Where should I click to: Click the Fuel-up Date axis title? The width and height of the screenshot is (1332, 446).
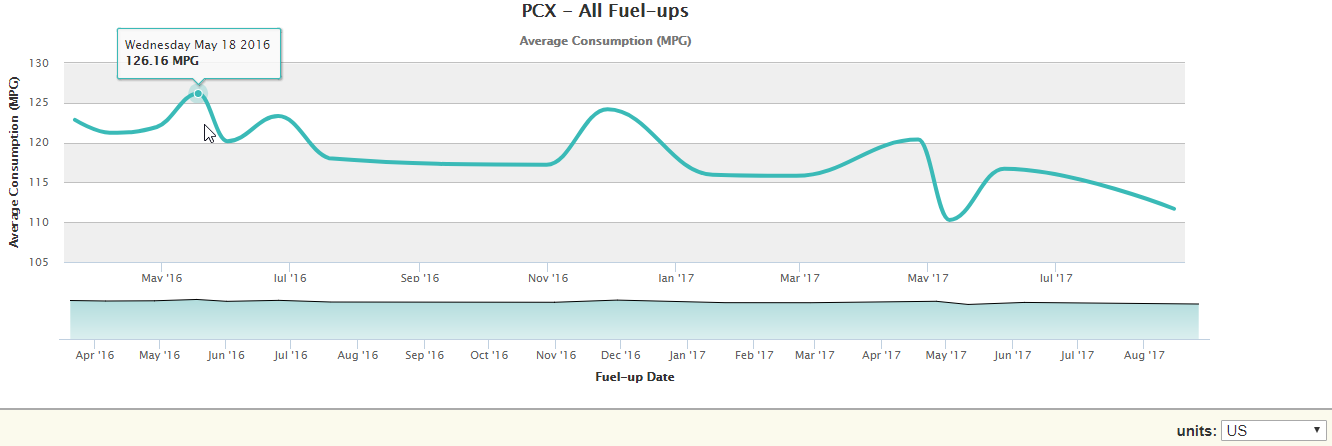pos(633,377)
